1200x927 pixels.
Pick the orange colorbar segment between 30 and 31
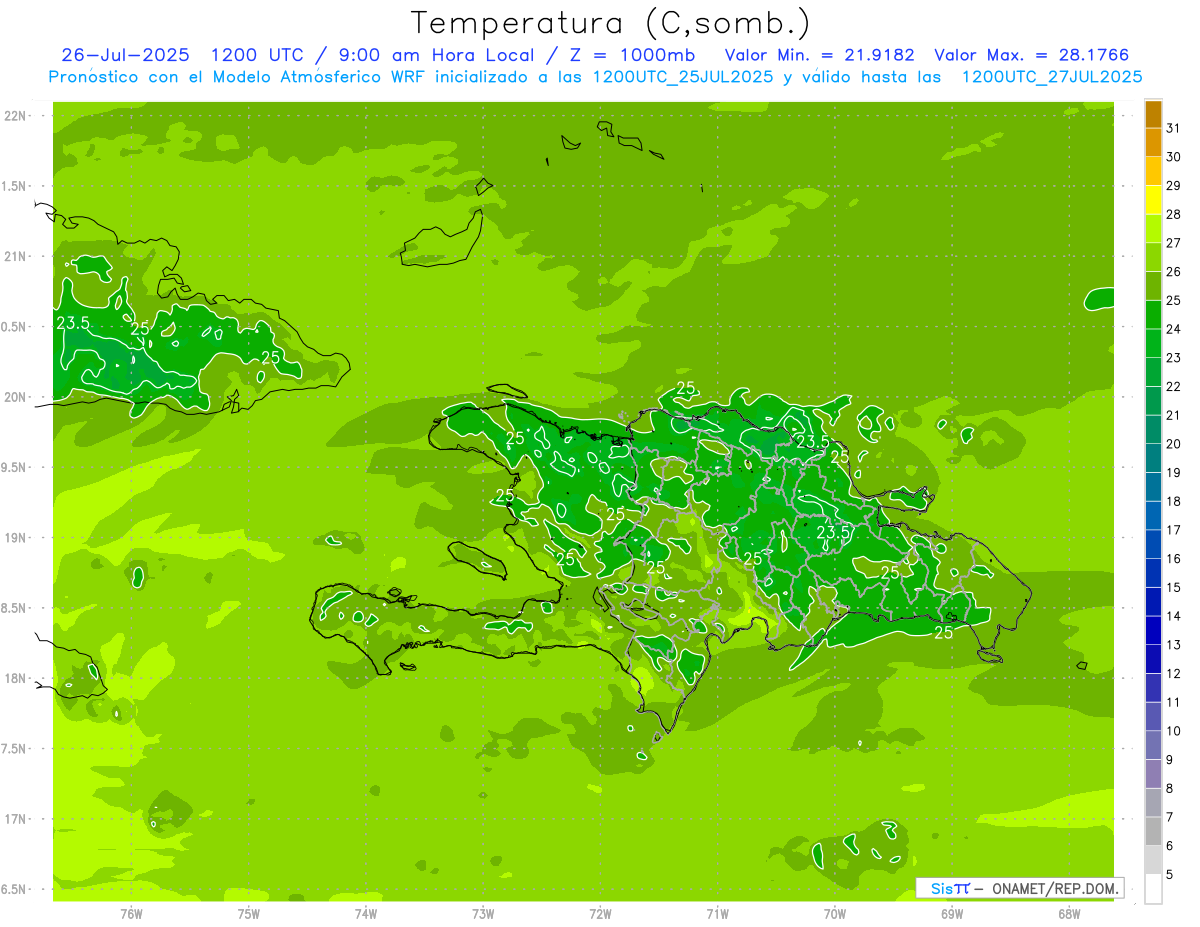1153,143
